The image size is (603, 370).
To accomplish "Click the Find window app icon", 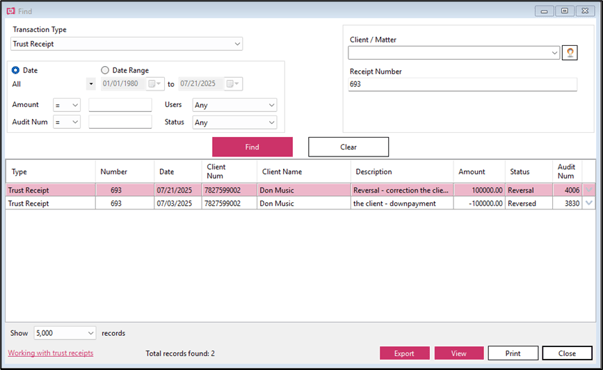I will point(10,11).
